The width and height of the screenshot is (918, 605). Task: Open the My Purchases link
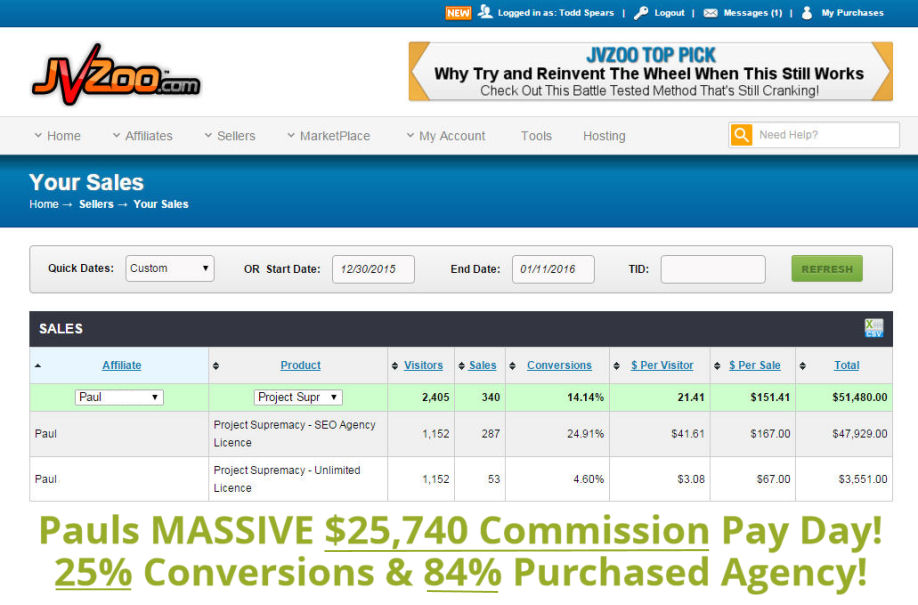[852, 13]
